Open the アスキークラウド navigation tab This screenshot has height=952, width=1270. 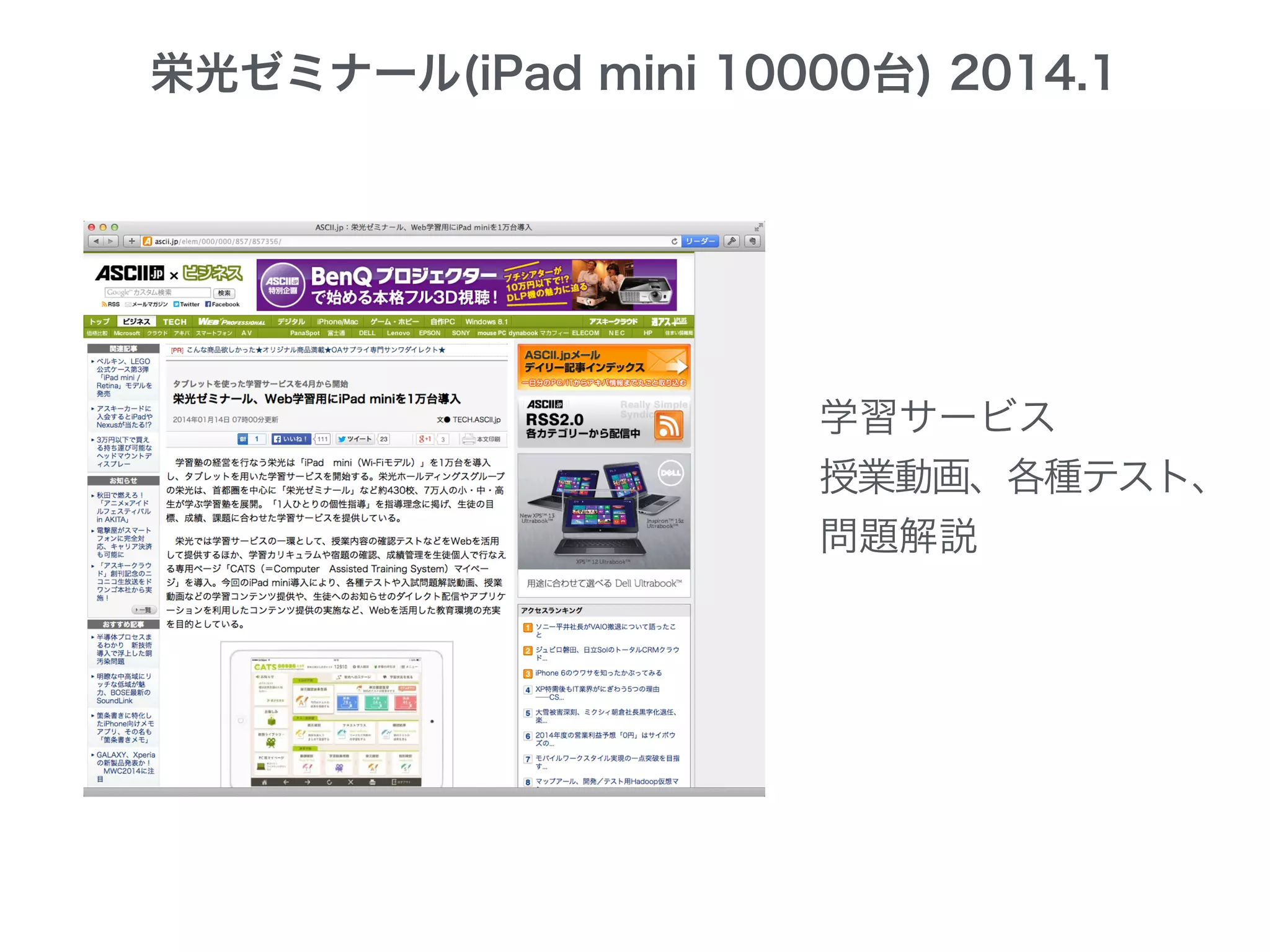[x=613, y=322]
